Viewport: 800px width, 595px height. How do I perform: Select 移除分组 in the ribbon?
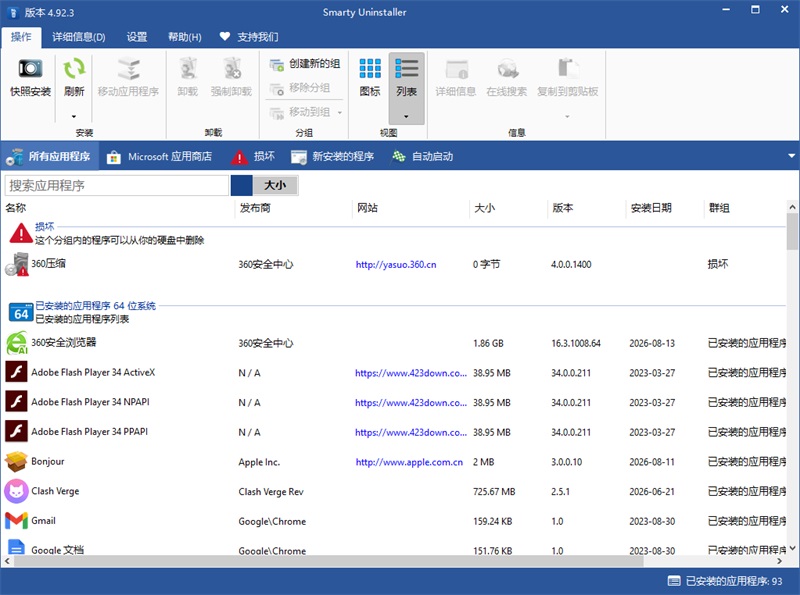(299, 88)
